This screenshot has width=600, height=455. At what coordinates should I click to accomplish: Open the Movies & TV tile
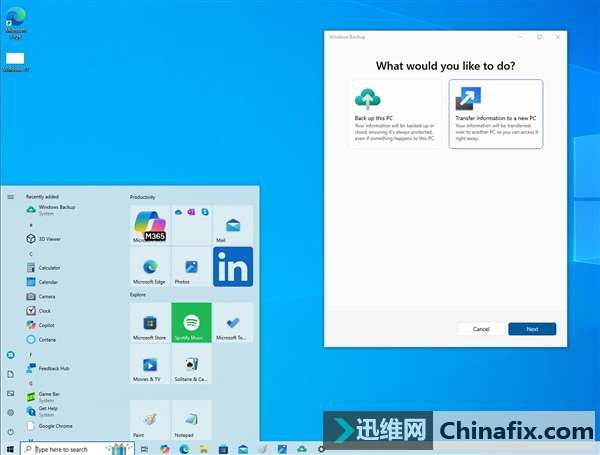click(x=150, y=364)
